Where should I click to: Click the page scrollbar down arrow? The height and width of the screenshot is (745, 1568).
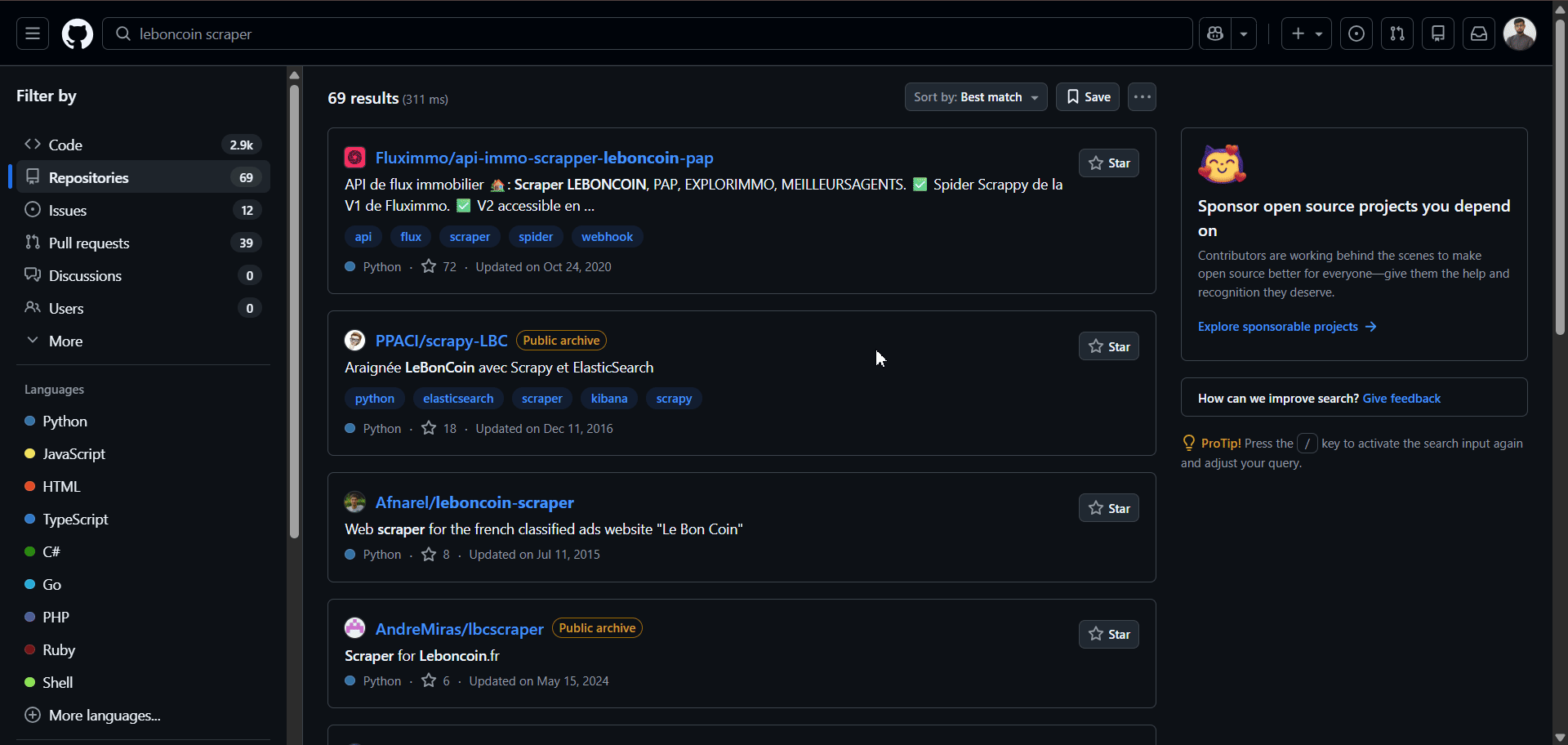1560,738
